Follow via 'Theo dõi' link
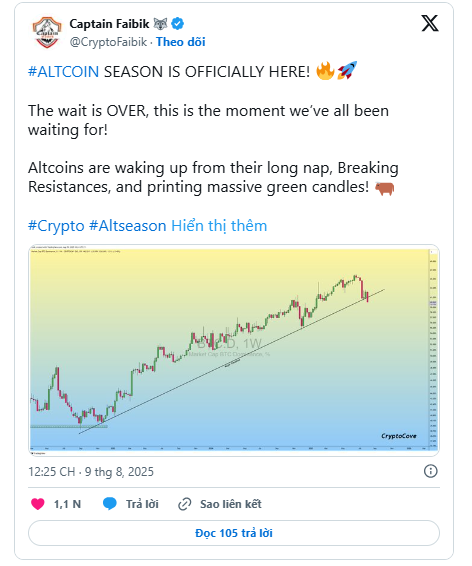 click(x=180, y=42)
